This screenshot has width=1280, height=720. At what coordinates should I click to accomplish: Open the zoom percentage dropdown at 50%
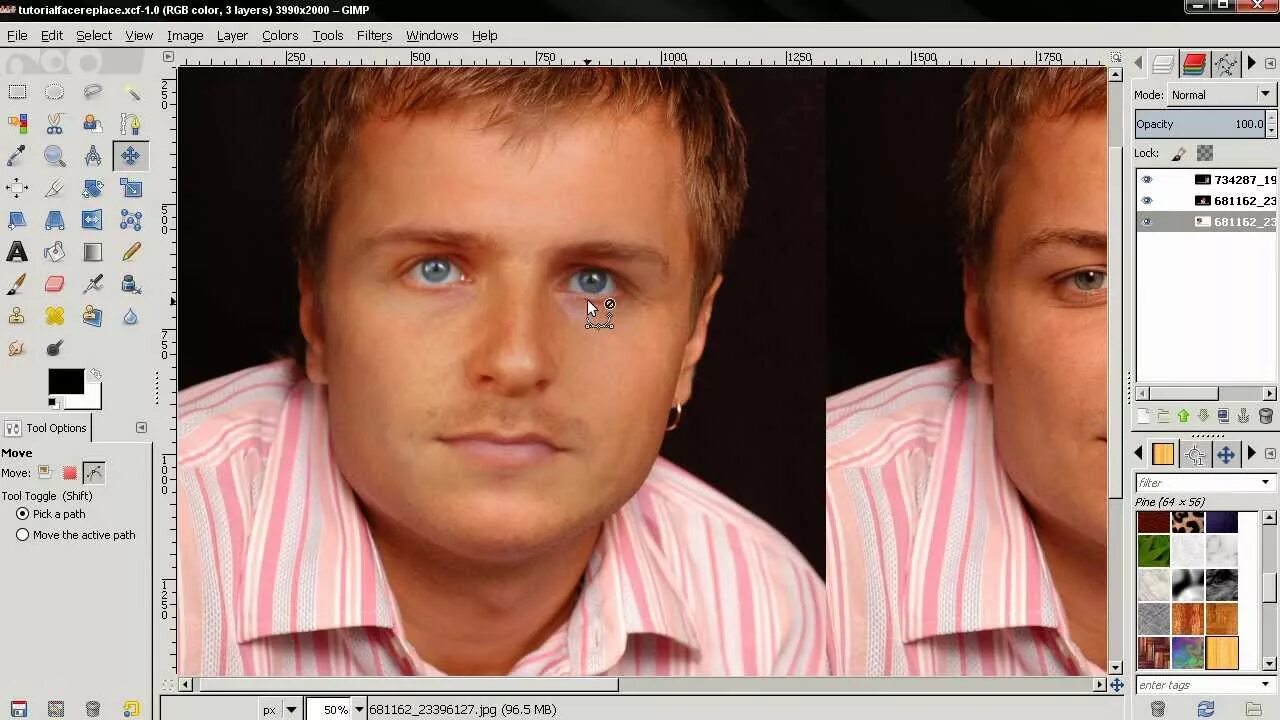359,710
